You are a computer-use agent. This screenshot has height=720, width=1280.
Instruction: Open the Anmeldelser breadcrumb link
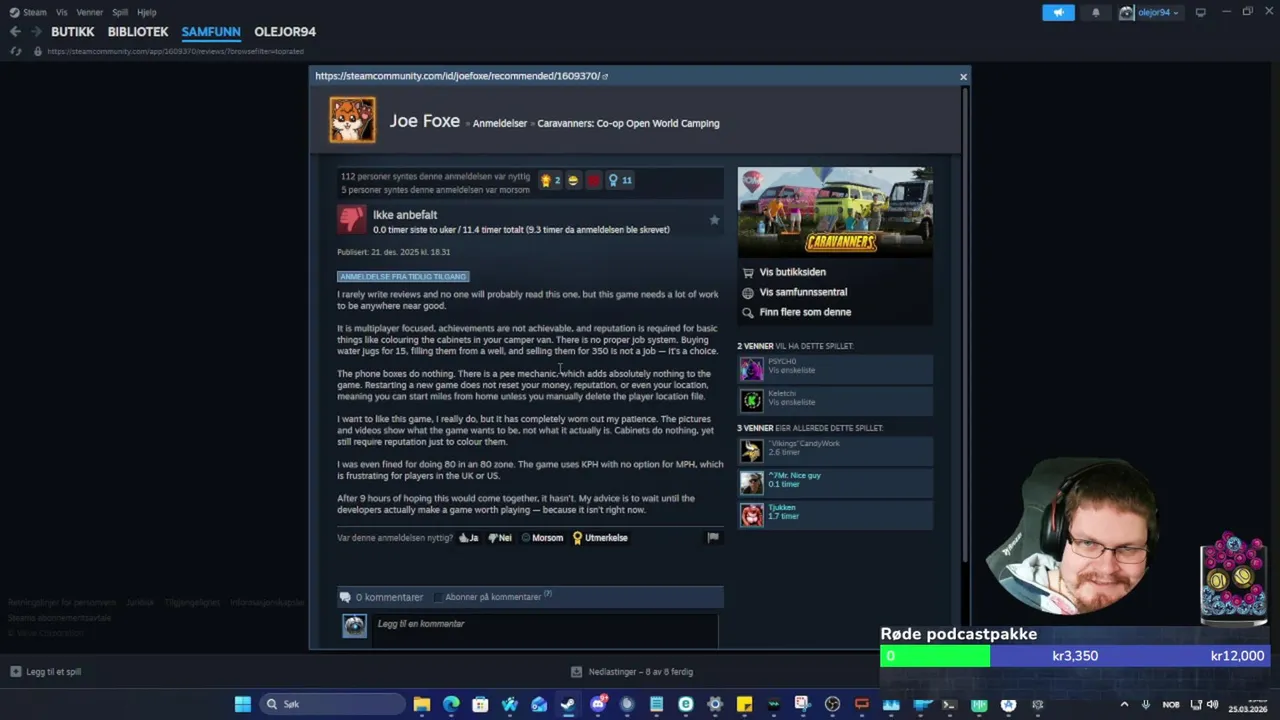point(500,124)
